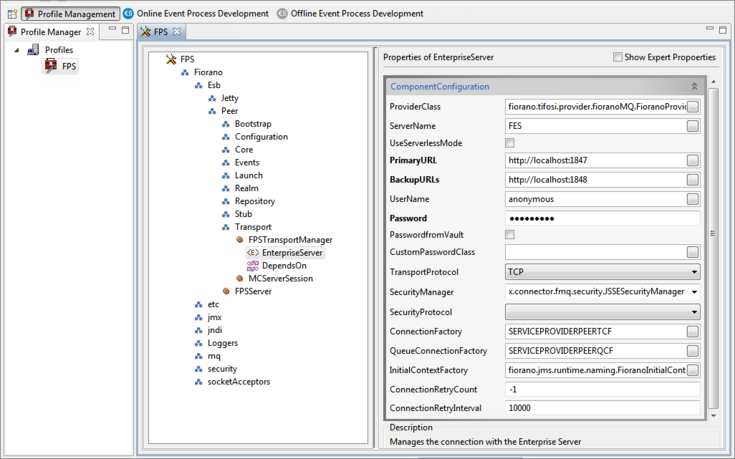Click the FPS profile icon under Profiles
The image size is (735, 459).
[x=51, y=66]
